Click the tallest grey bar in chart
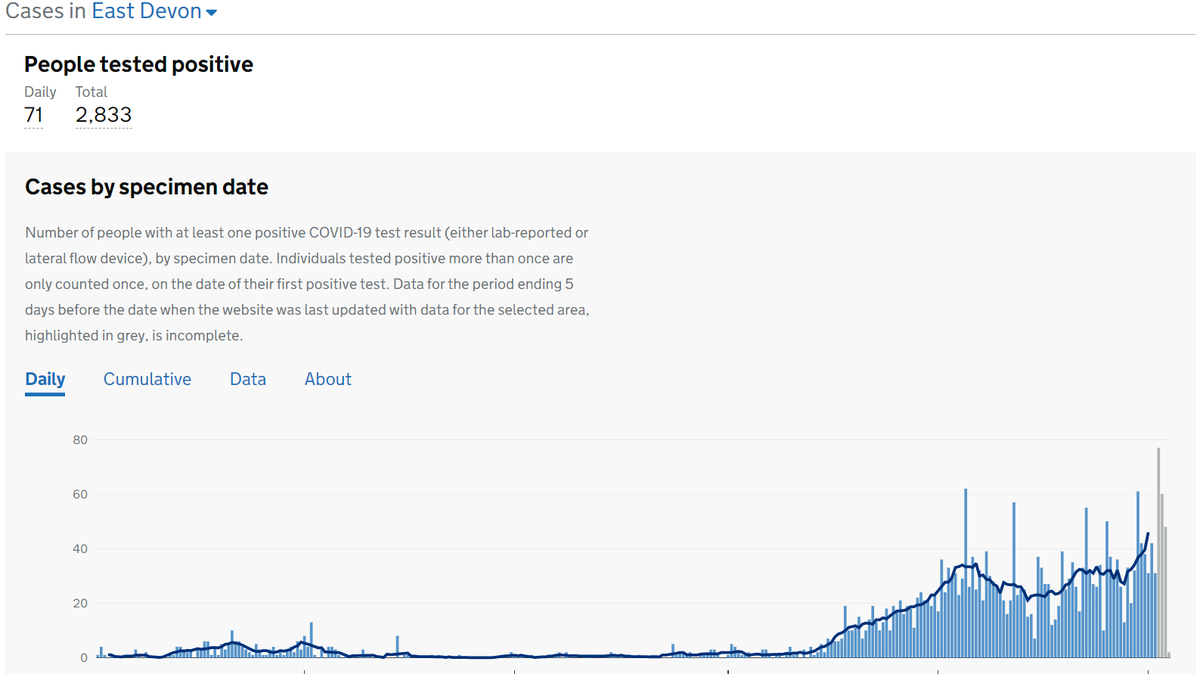The height and width of the screenshot is (674, 1200). [1158, 553]
